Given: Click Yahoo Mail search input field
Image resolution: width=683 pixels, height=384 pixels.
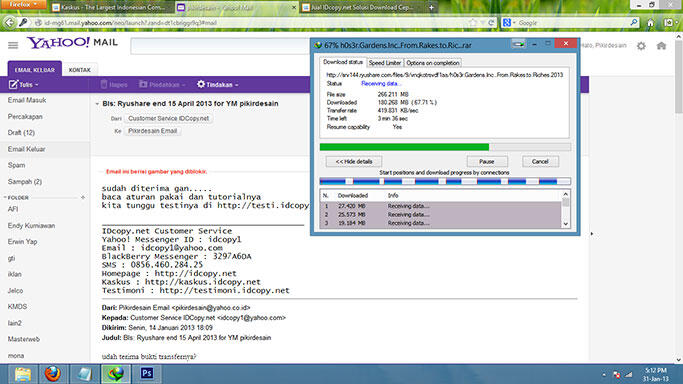Looking at the screenshot, I should click(220, 46).
